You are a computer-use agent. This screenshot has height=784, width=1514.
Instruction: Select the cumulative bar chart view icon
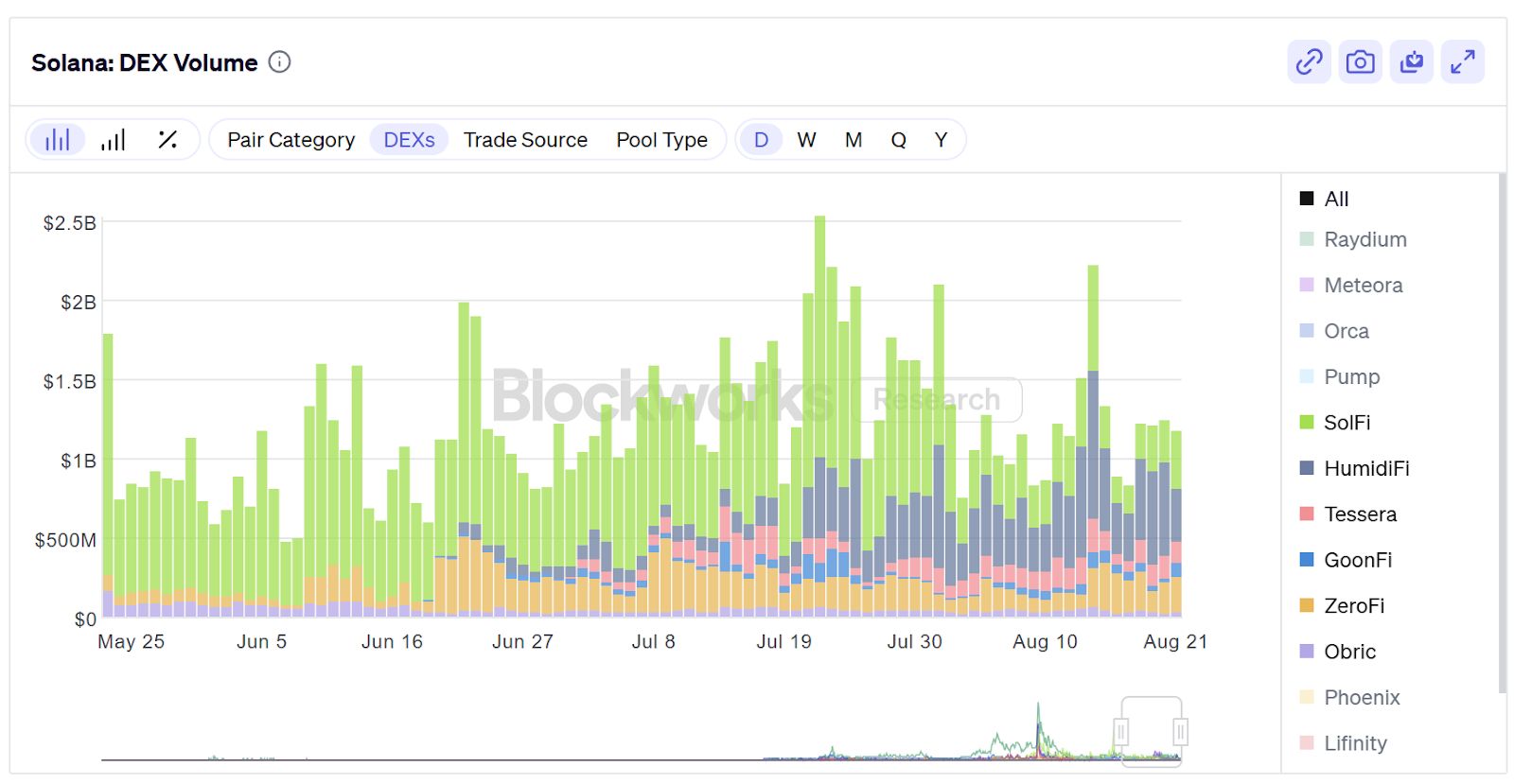[x=114, y=140]
